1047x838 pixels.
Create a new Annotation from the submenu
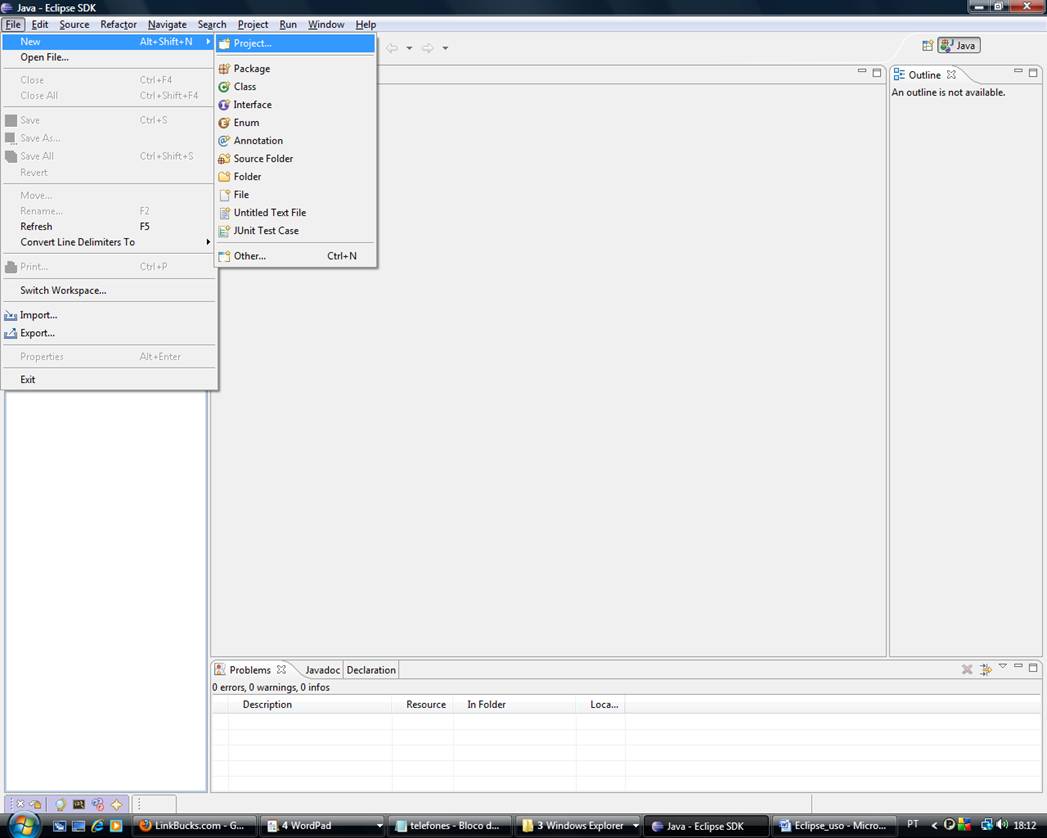click(x=294, y=141)
